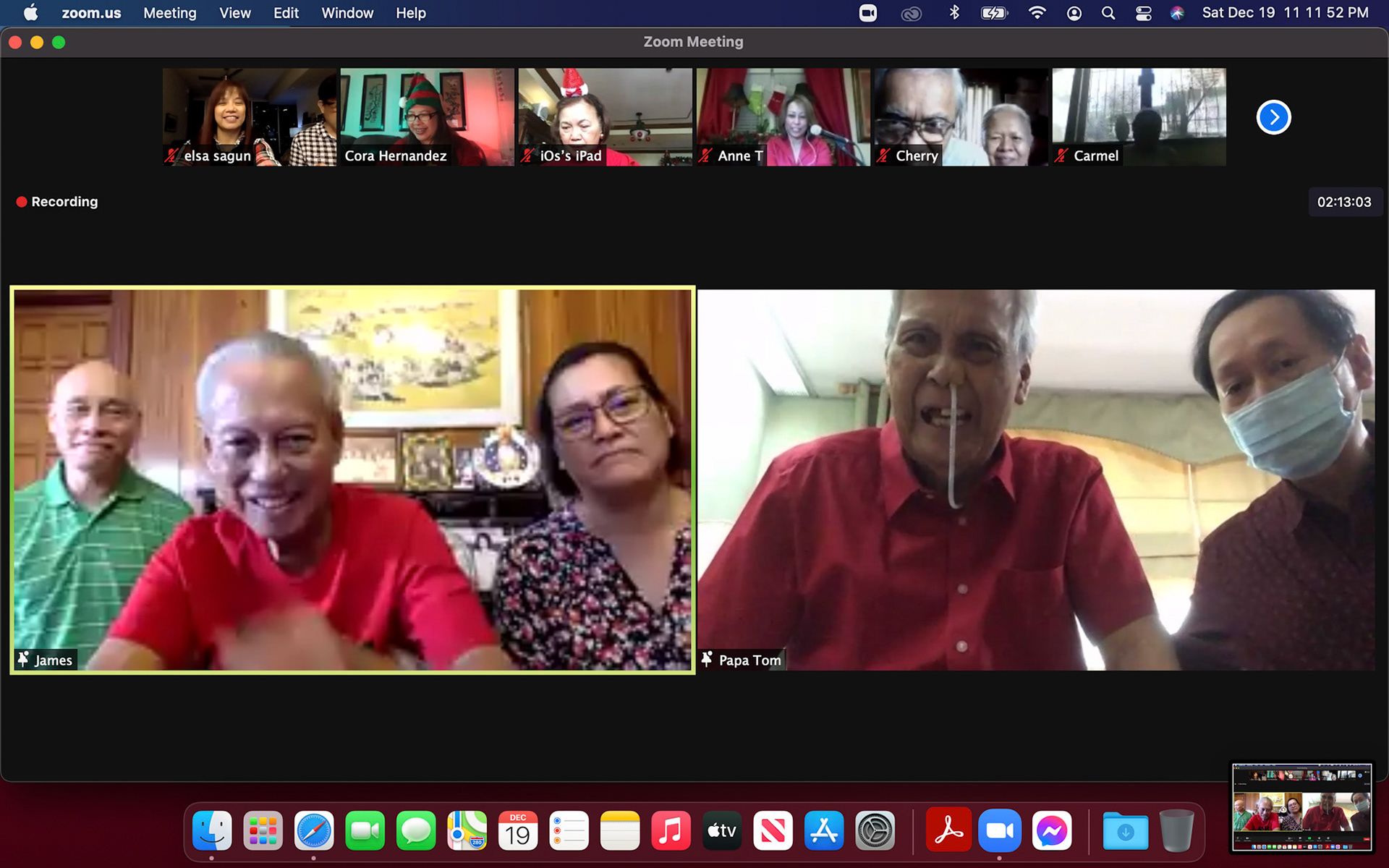Open Messenger from the Dock

pos(1050,831)
